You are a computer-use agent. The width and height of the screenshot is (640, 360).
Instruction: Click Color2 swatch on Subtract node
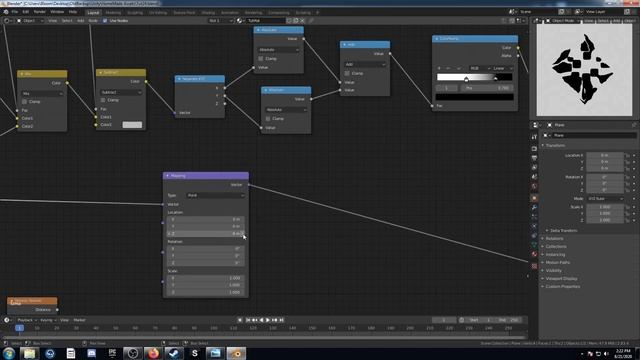tap(132, 125)
